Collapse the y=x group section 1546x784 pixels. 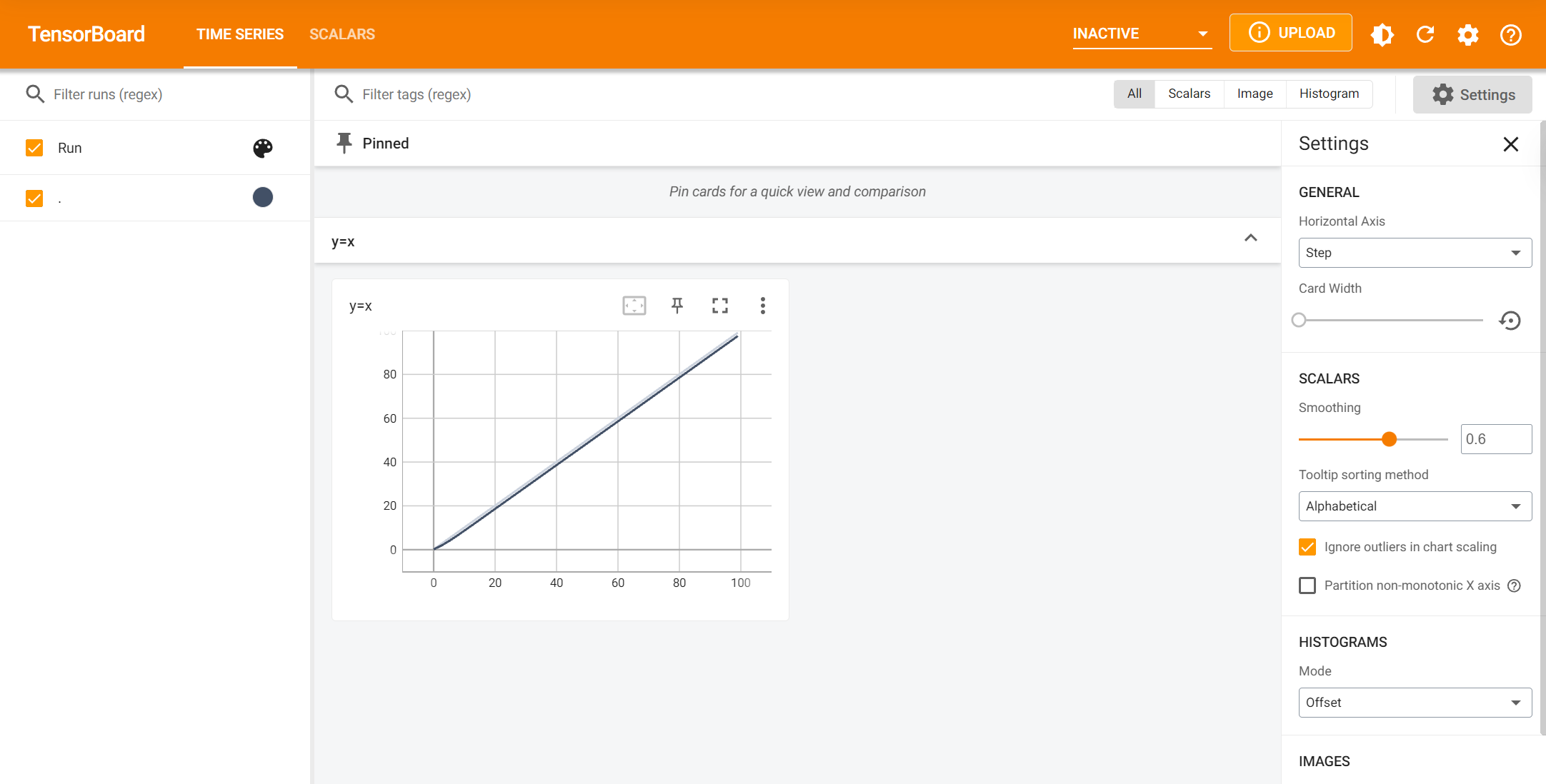coord(1250,238)
